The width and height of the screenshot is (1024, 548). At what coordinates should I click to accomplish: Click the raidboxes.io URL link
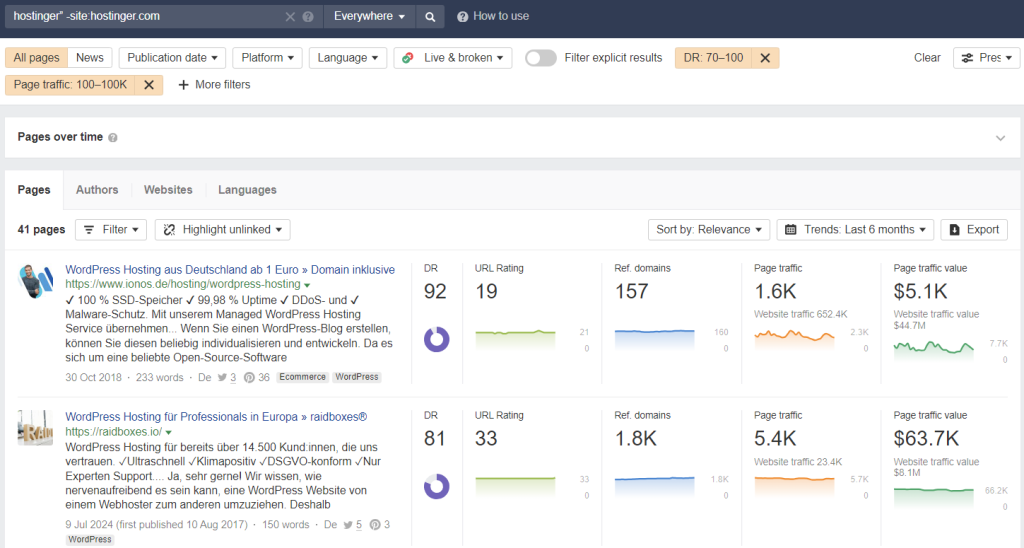[x=114, y=432]
